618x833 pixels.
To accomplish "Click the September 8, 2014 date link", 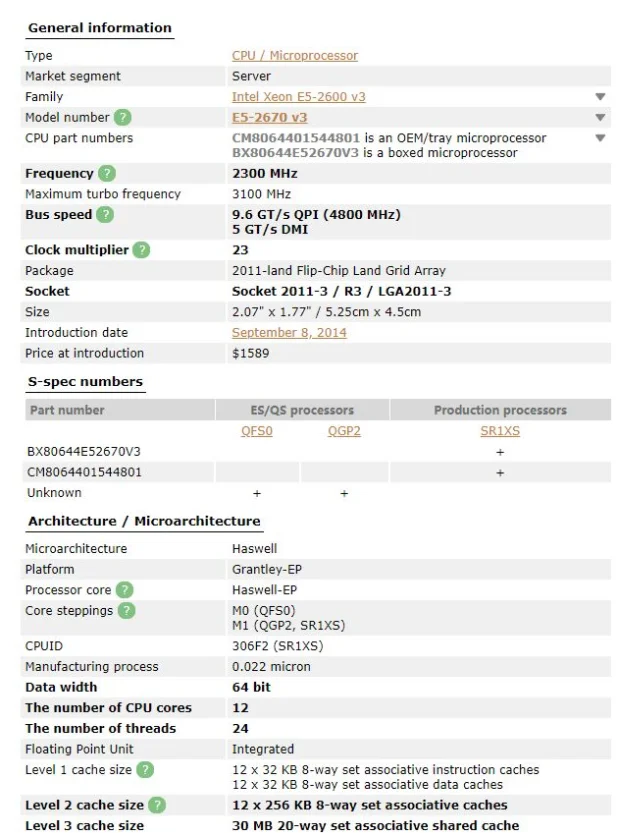I will (289, 333).
